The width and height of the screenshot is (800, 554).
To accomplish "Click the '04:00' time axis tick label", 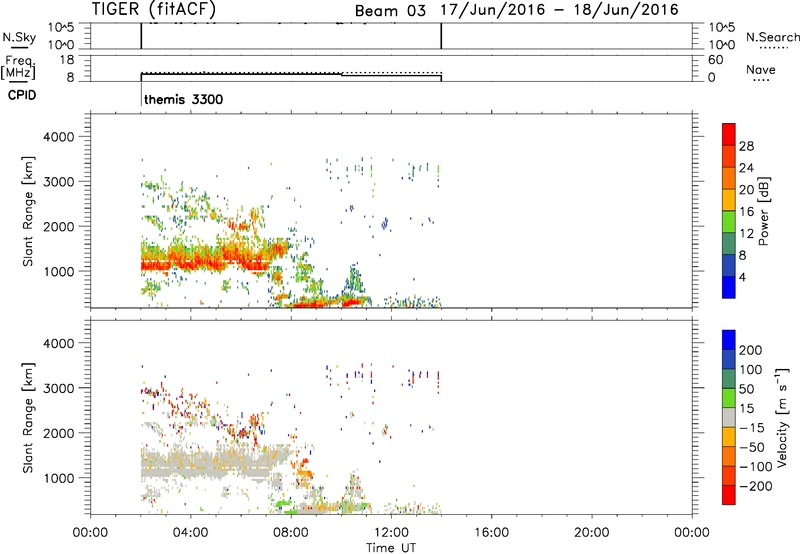I will [x=191, y=533].
